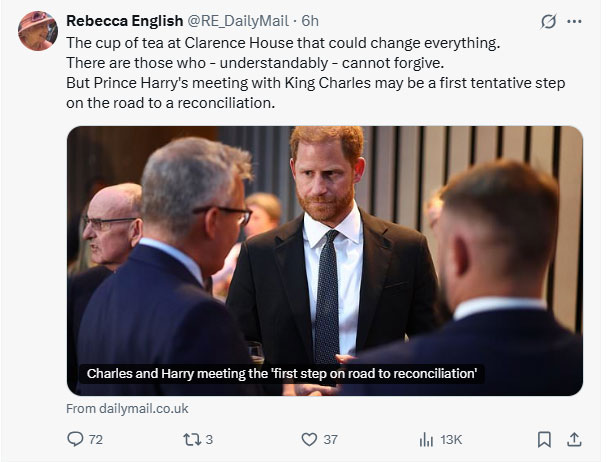This screenshot has width=609, height=462.
Task: Click the repost arrows icon
Action: coord(187,439)
